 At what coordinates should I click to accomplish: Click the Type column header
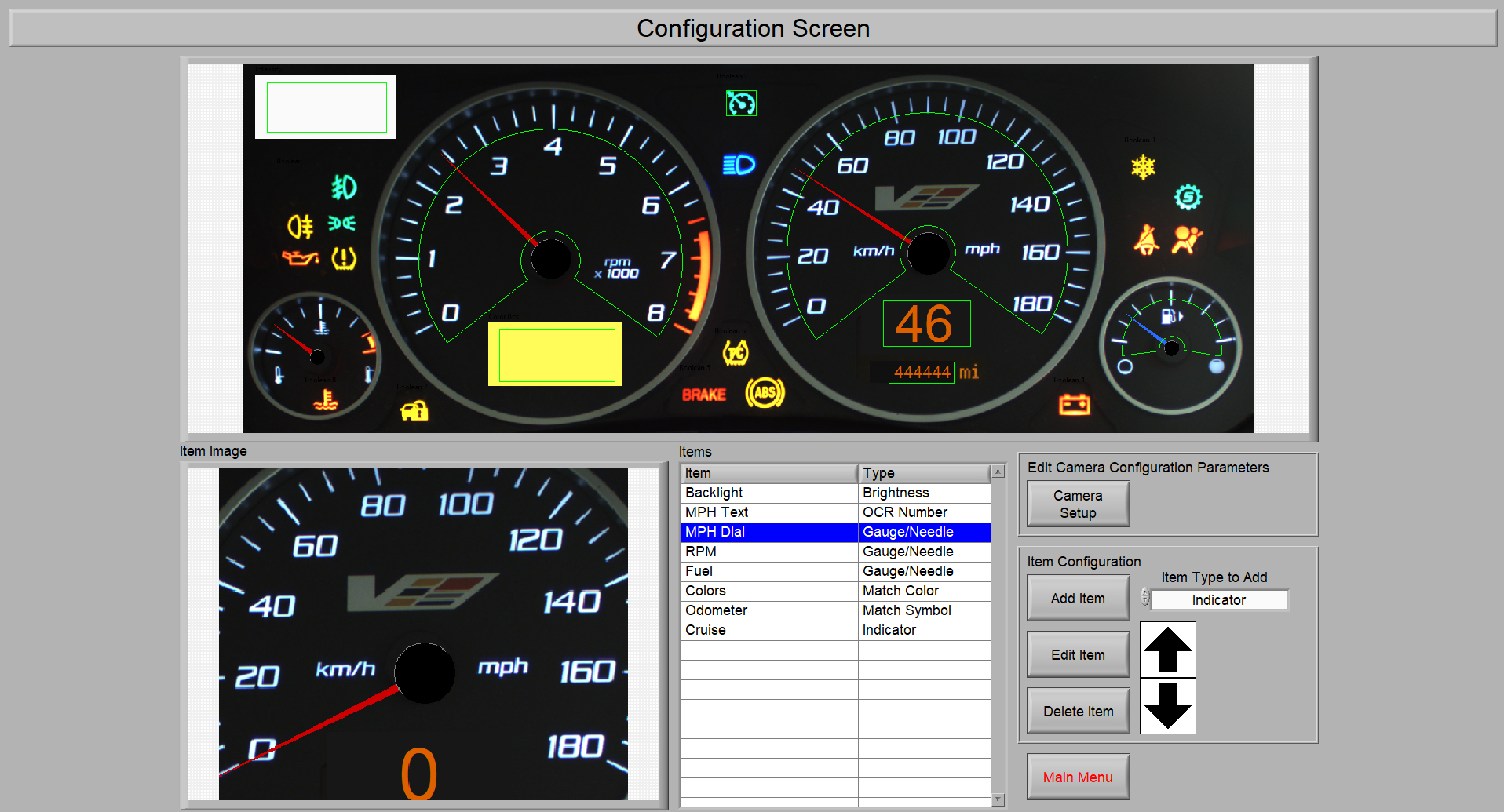click(x=924, y=473)
